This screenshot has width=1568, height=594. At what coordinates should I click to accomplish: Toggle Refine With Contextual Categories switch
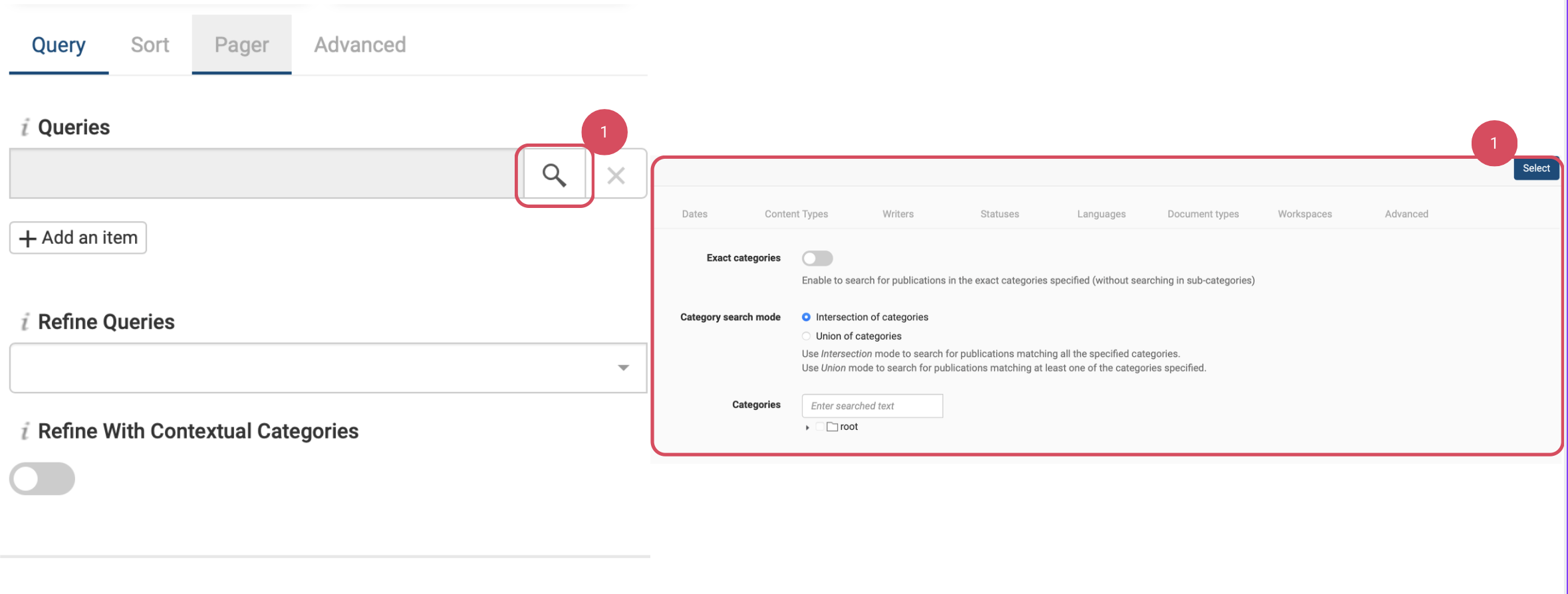[42, 479]
